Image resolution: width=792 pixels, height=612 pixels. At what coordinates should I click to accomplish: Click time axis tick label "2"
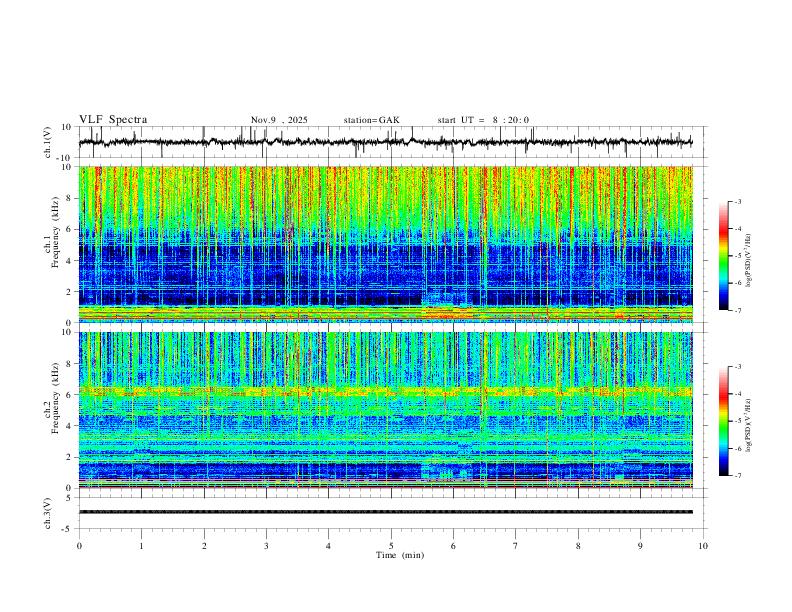[204, 546]
